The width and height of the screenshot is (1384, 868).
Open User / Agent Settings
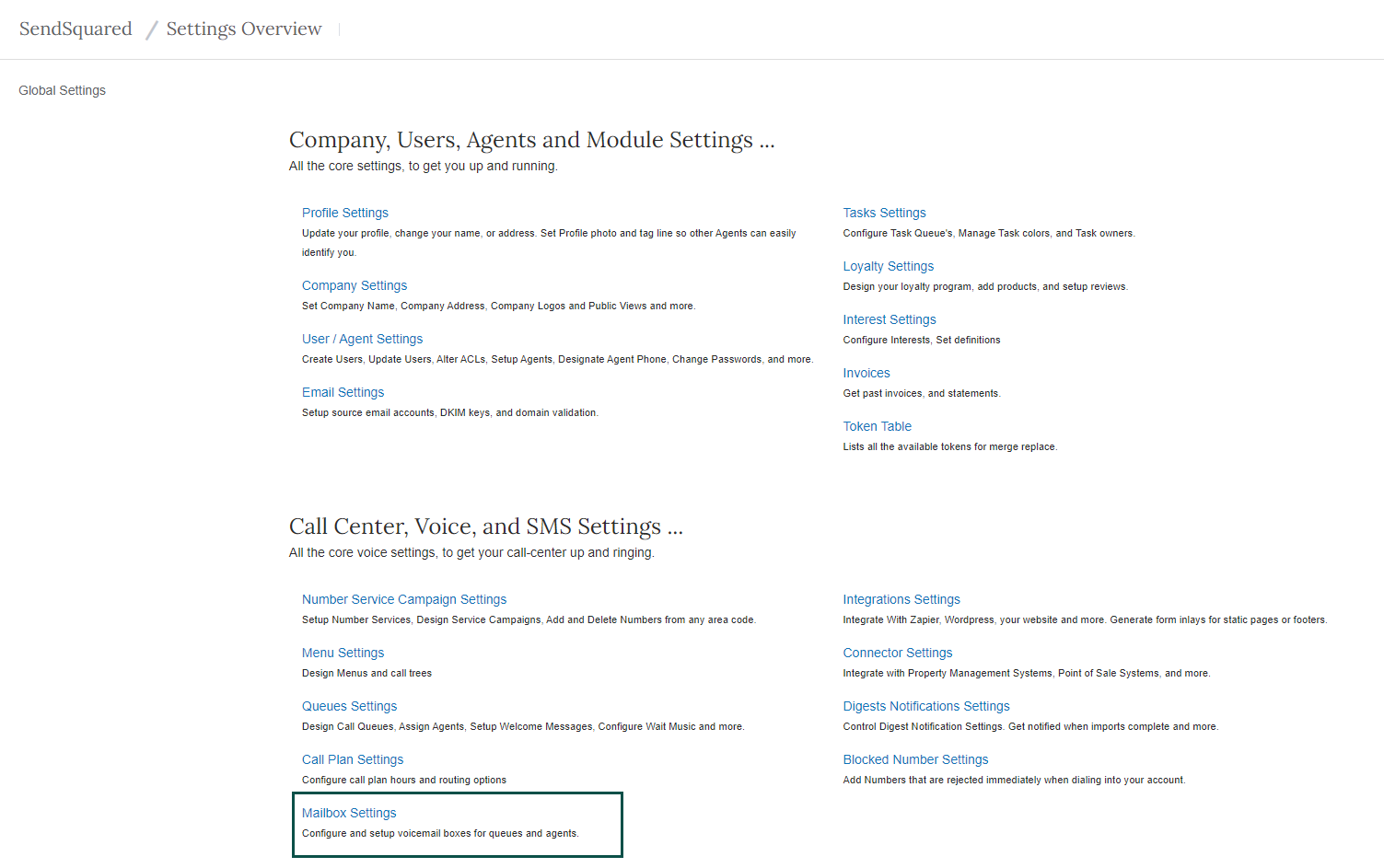[362, 339]
